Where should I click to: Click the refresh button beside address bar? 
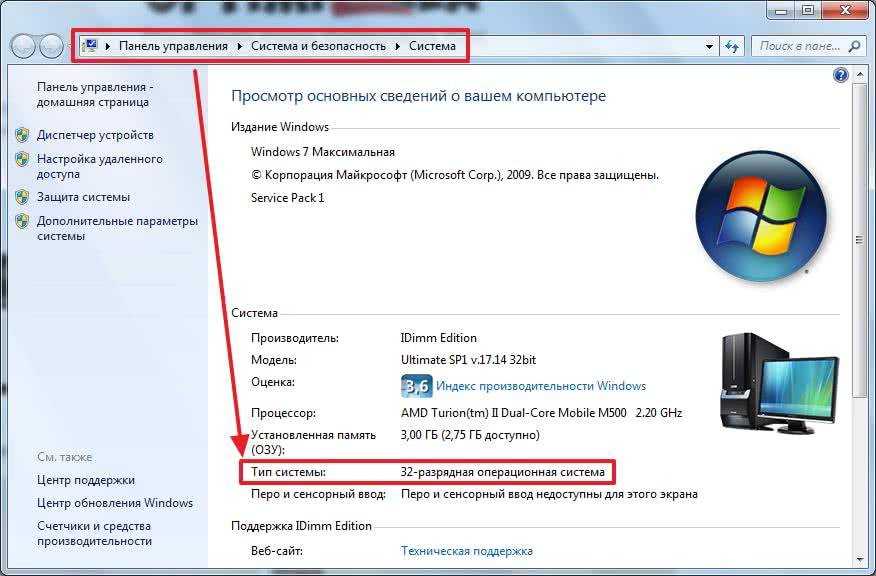pyautogui.click(x=732, y=46)
